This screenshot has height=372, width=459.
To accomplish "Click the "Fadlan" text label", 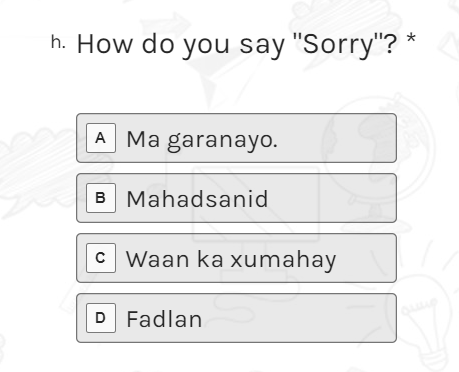I will click(x=164, y=319).
